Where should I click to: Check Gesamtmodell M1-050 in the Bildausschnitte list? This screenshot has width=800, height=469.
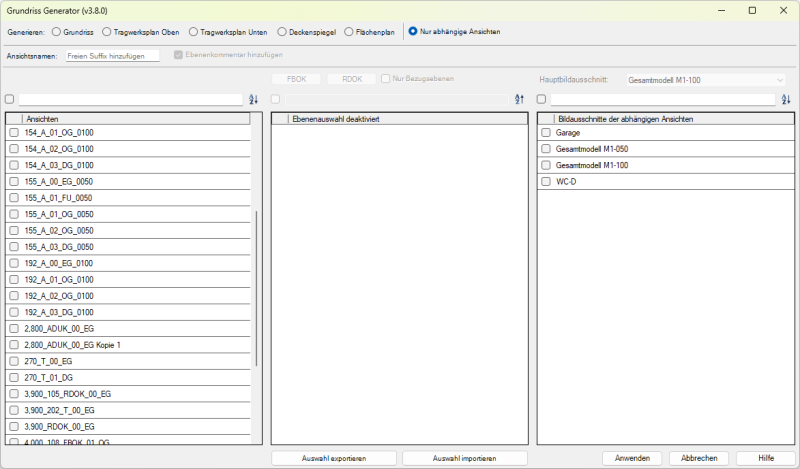click(x=546, y=149)
